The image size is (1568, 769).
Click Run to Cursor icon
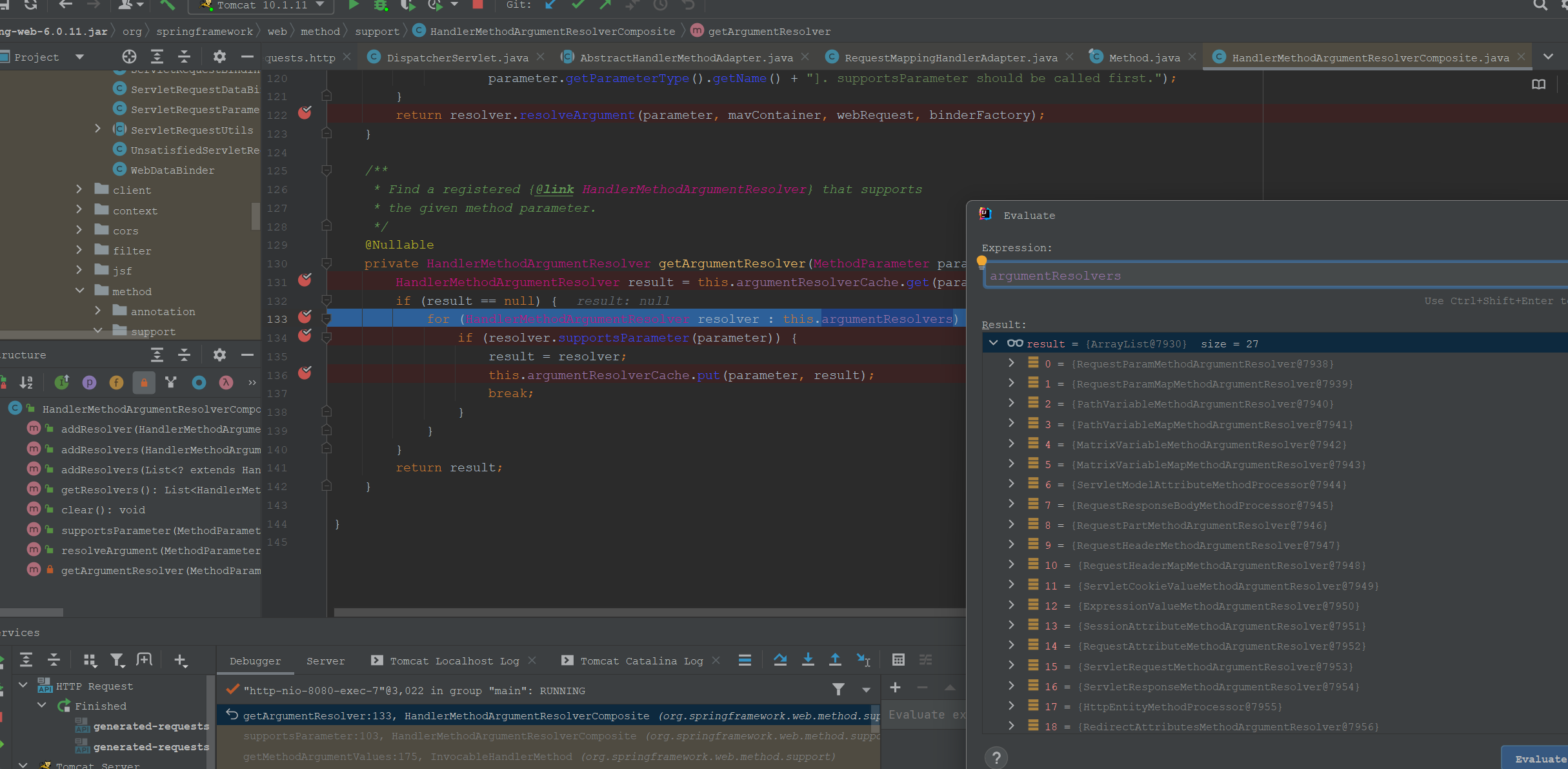coord(863,660)
